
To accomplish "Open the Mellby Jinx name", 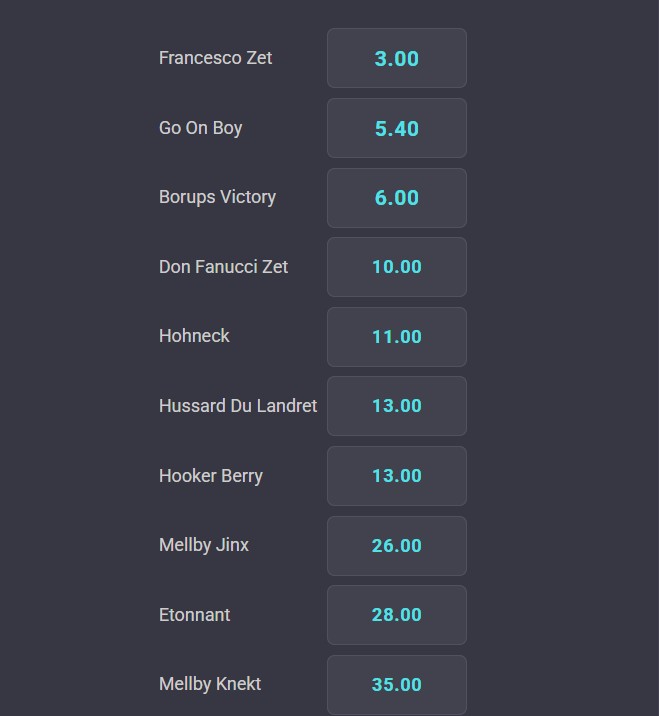I will click(x=204, y=546).
